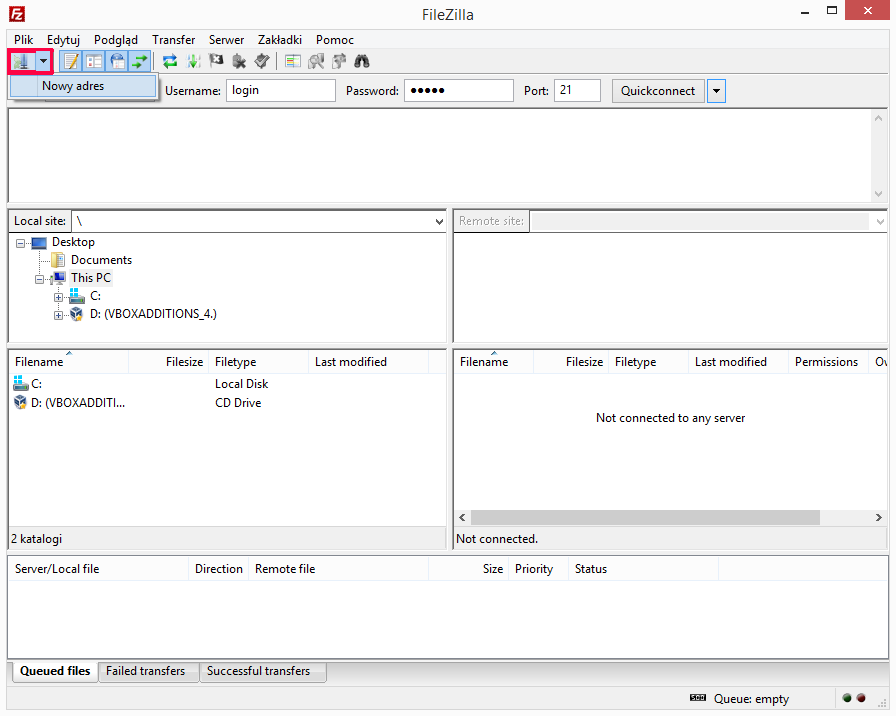Expand the D: (VBOXADDITIONS_4.) tree node

[58, 315]
